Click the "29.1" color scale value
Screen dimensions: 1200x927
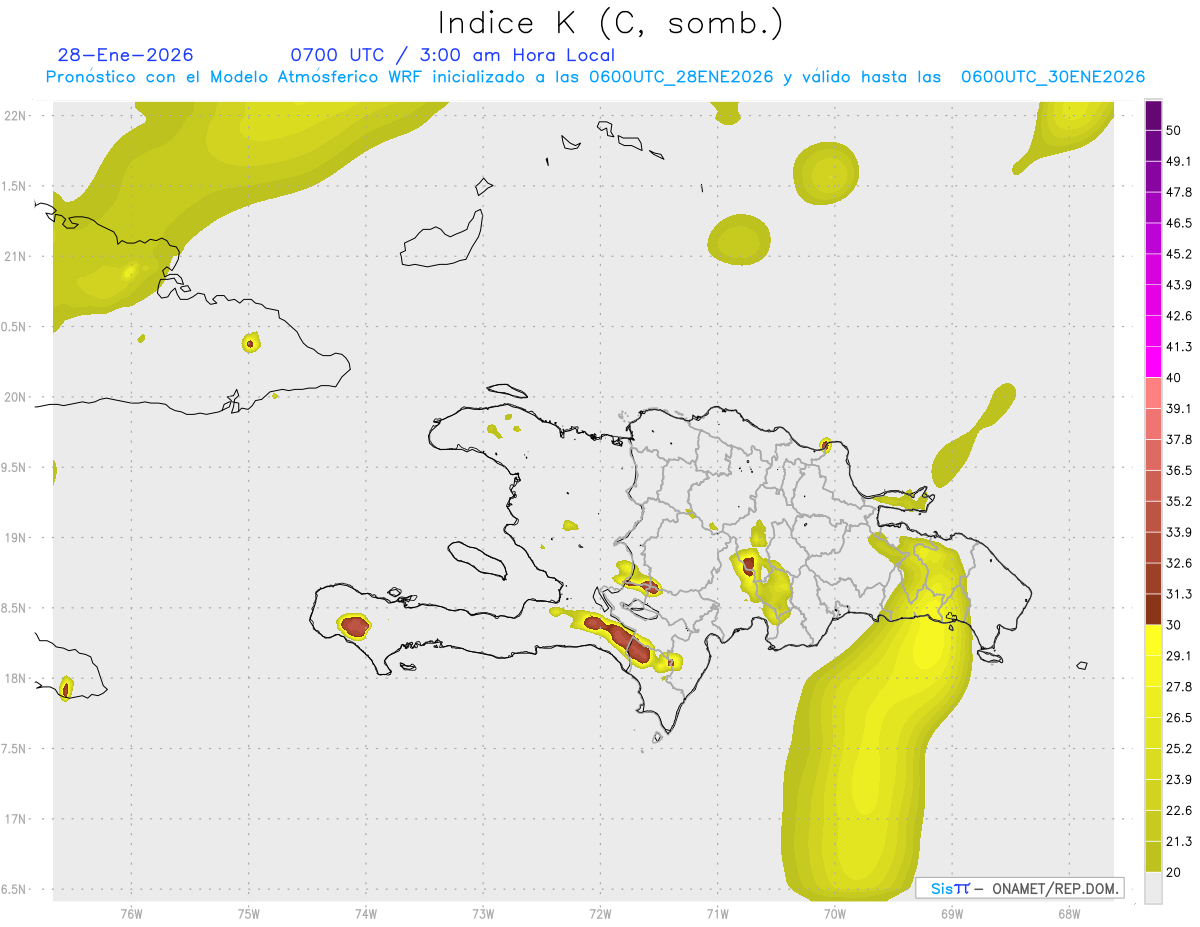pyautogui.click(x=1179, y=656)
